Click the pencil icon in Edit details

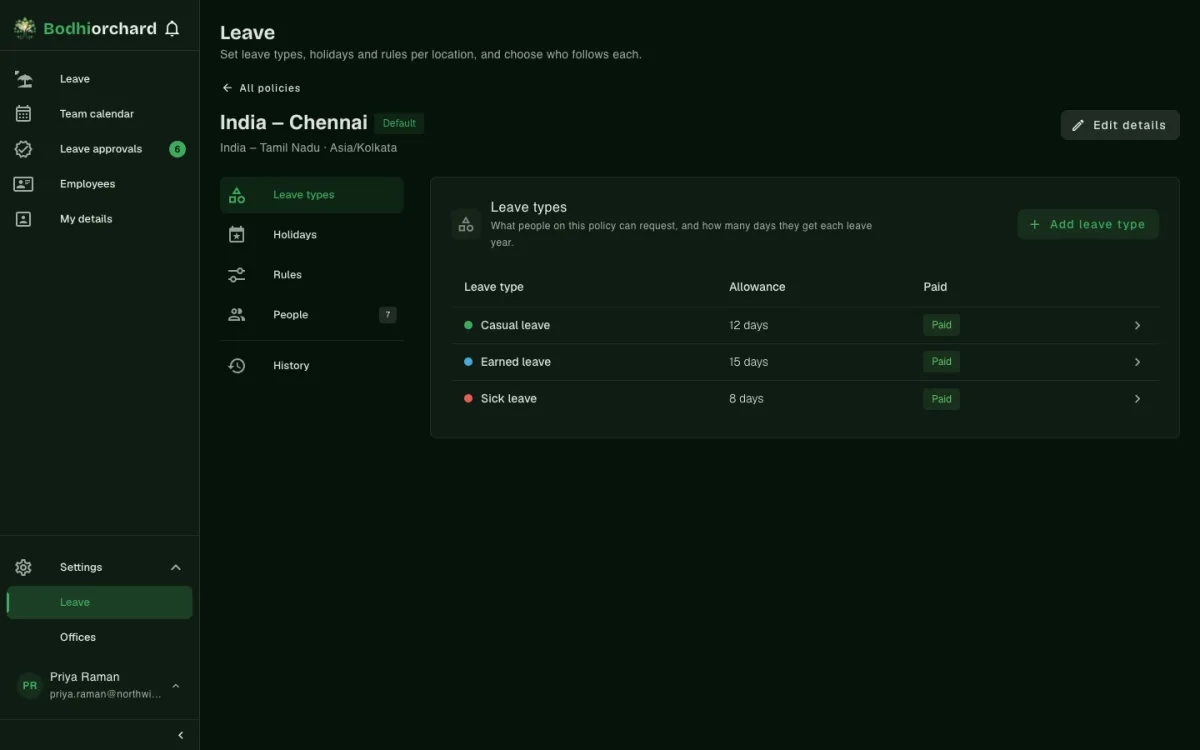point(1078,125)
